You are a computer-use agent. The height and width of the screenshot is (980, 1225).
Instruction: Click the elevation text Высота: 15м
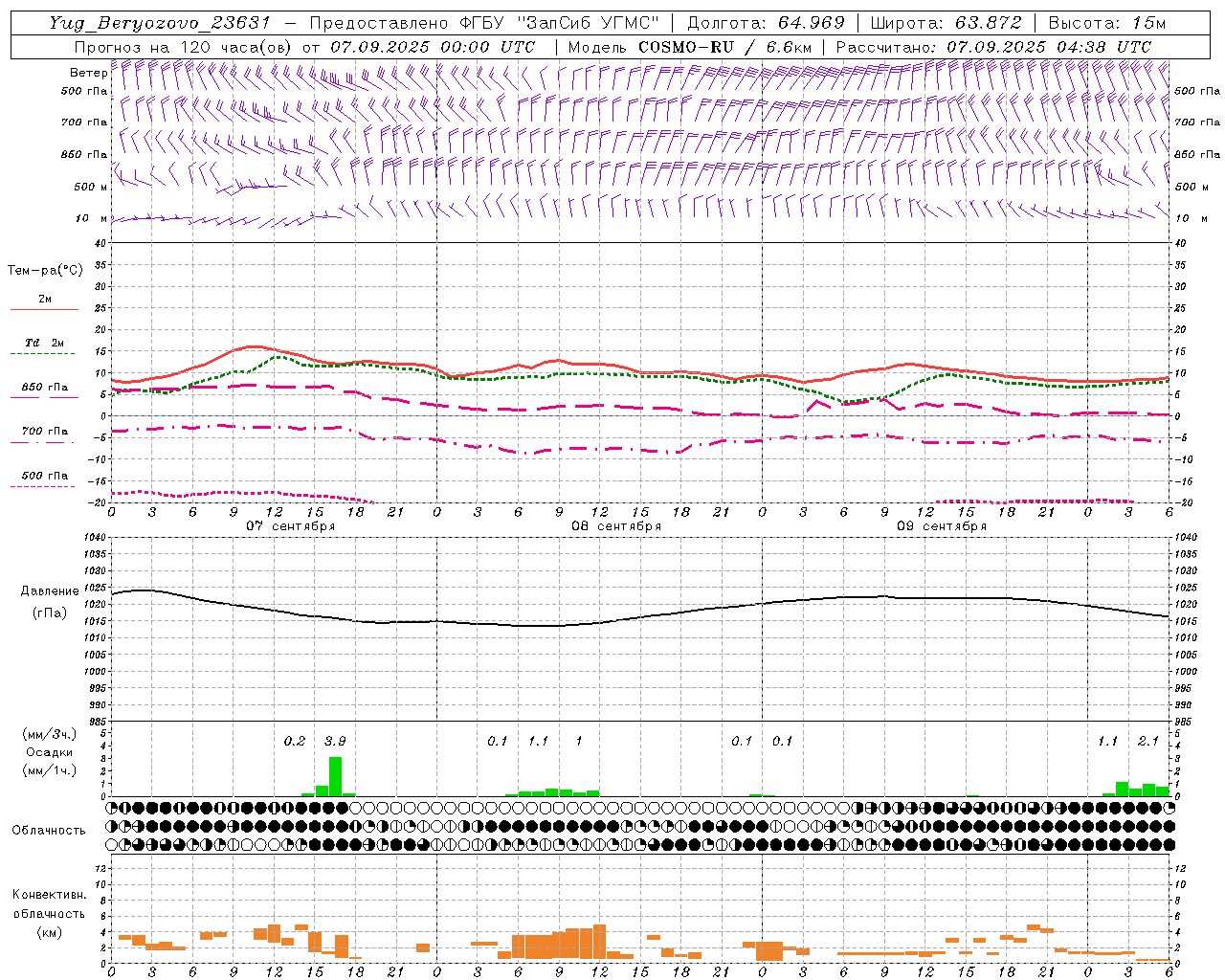tap(1107, 23)
